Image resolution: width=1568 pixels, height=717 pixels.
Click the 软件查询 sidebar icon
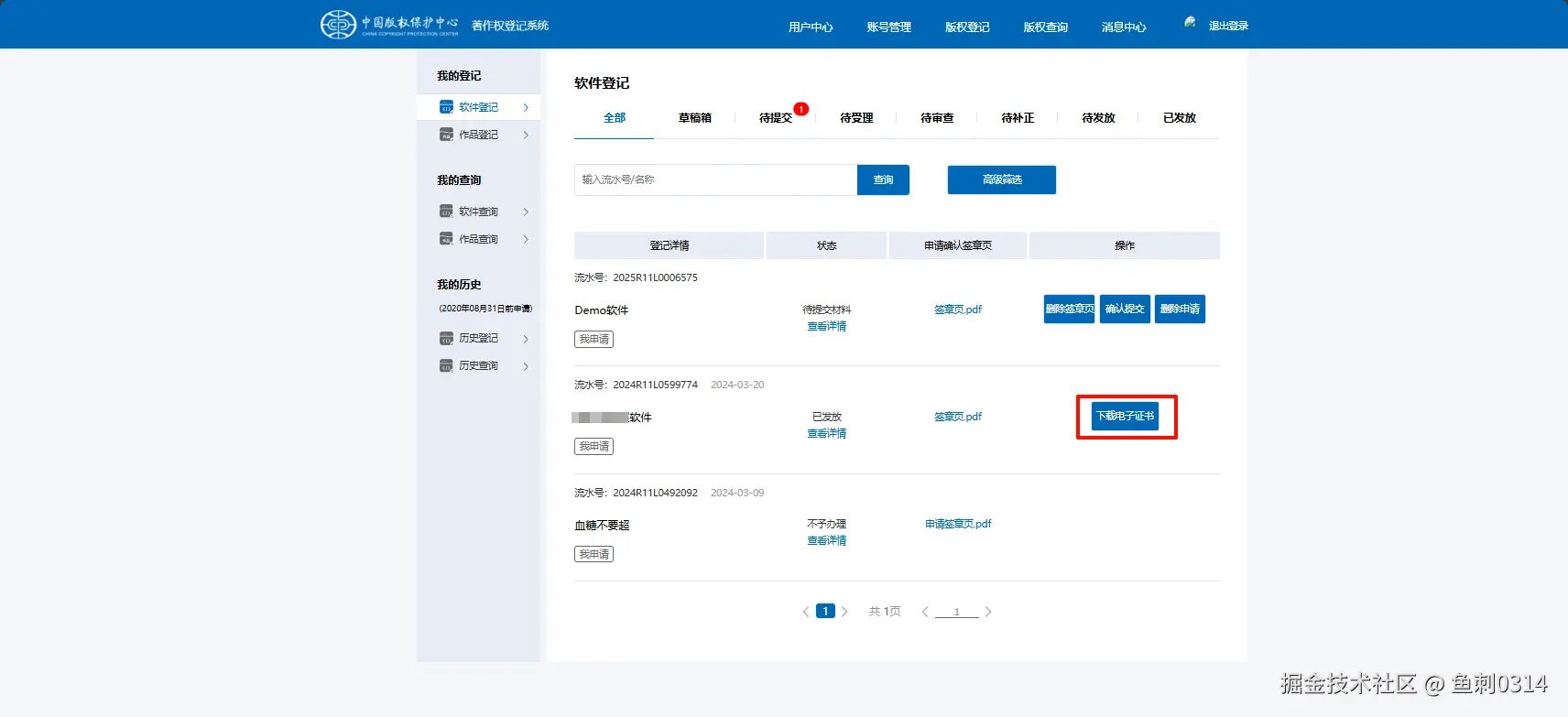(446, 212)
